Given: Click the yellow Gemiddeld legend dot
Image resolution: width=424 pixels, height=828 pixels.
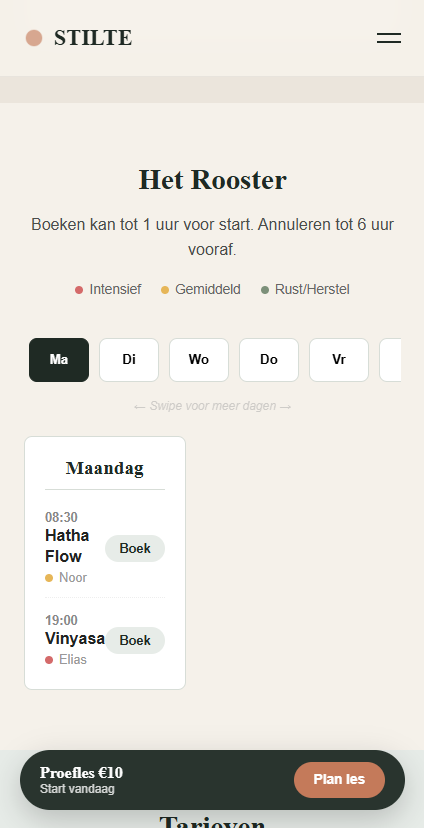Looking at the screenshot, I should [165, 290].
